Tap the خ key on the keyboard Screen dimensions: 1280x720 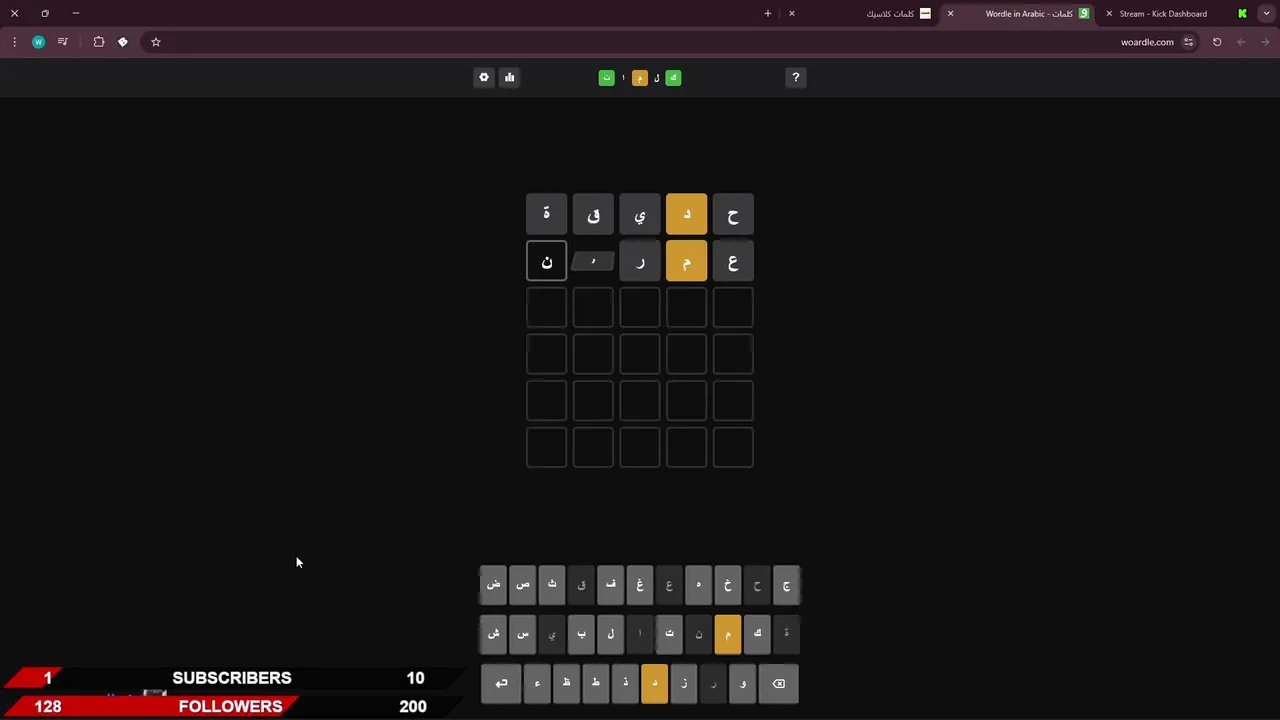[728, 585]
